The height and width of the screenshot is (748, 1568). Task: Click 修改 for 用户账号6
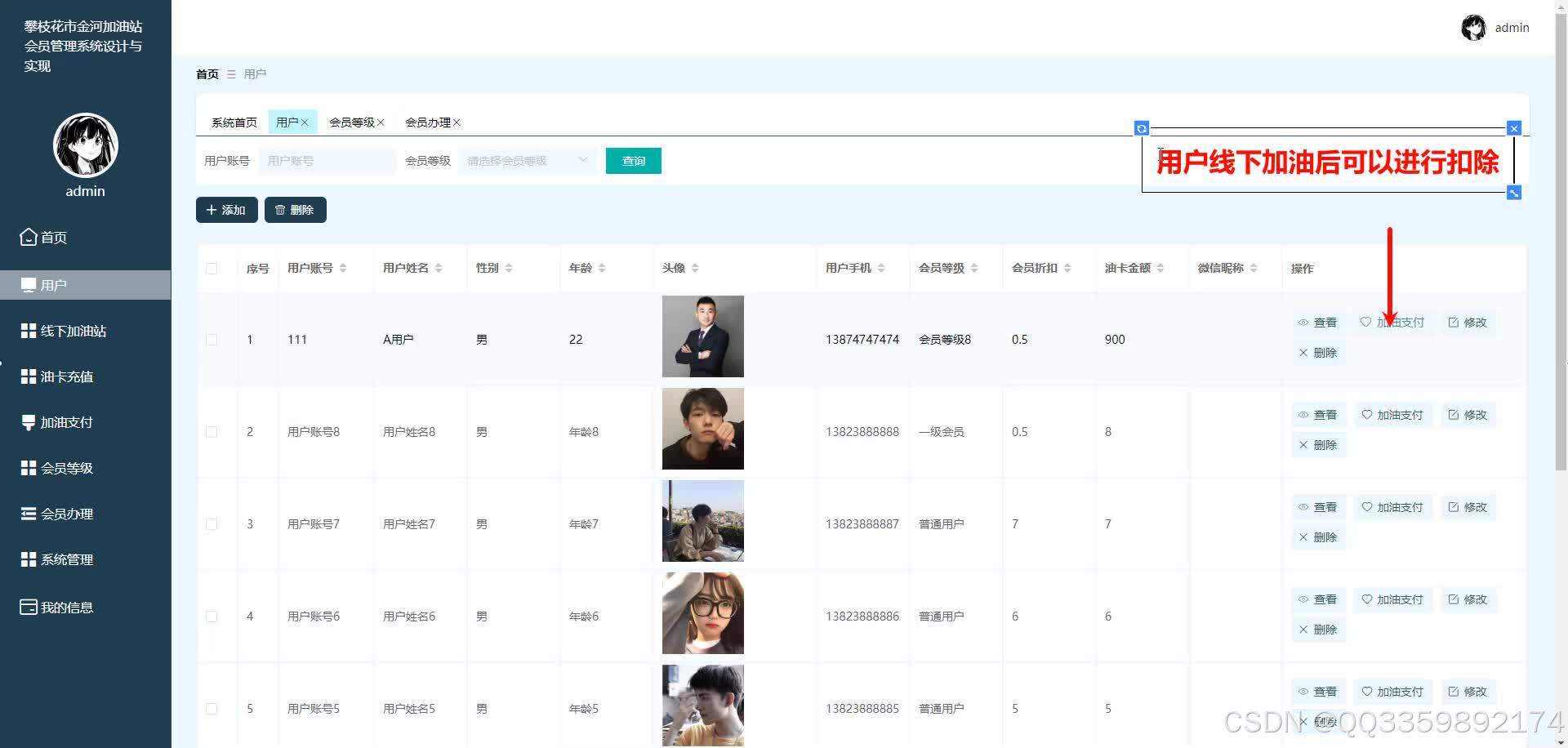[x=1468, y=599]
